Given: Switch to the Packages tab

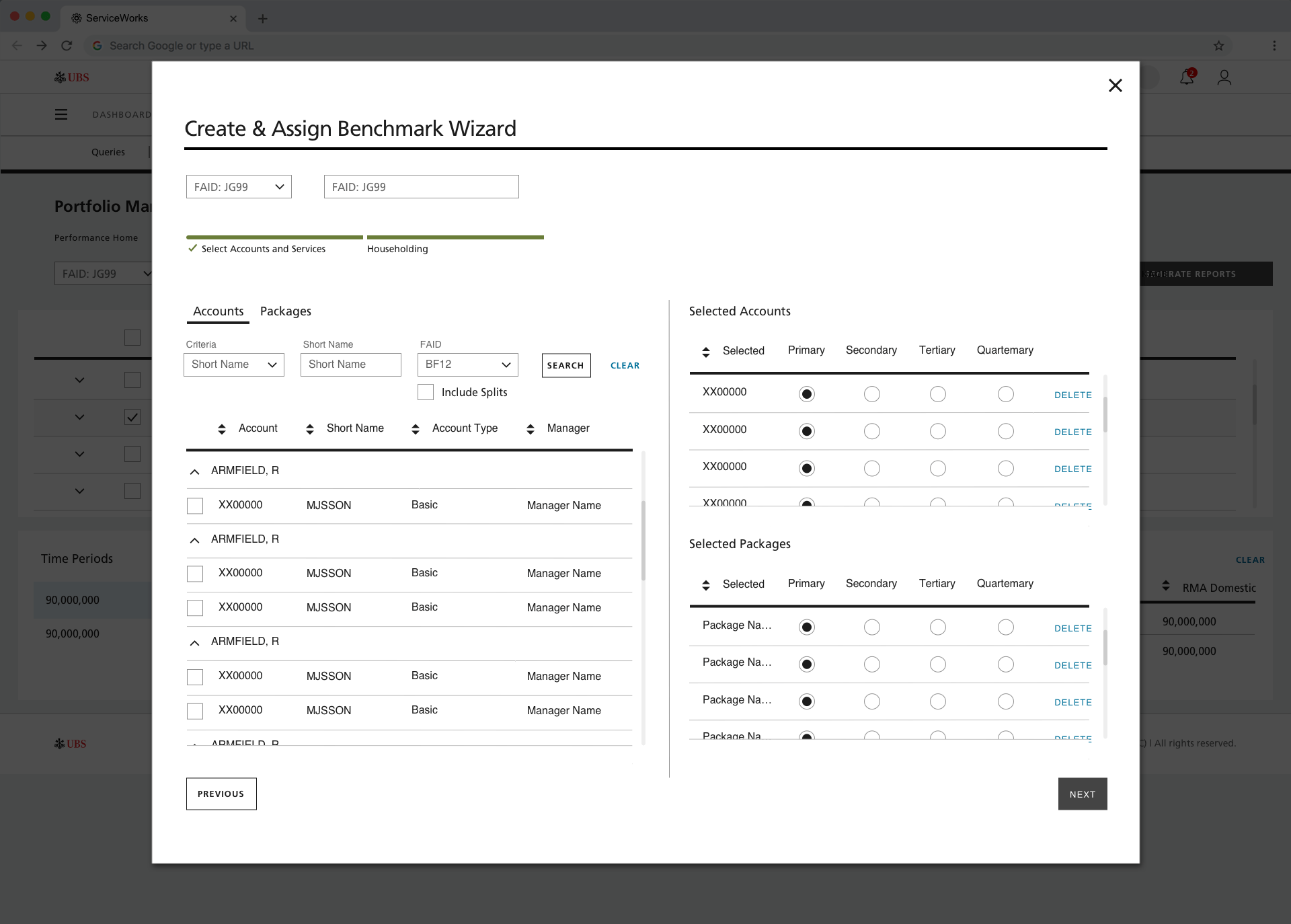Looking at the screenshot, I should [286, 311].
